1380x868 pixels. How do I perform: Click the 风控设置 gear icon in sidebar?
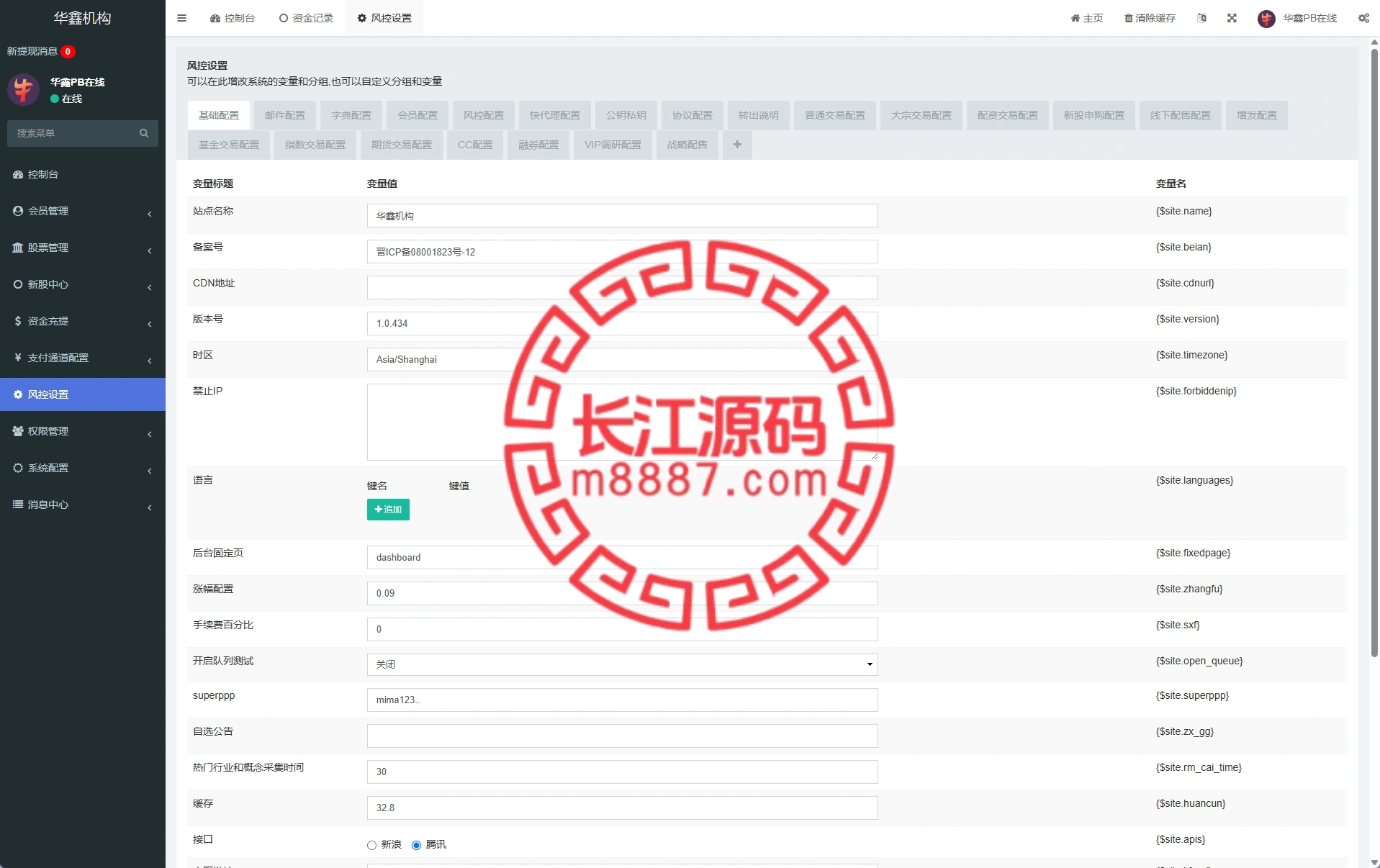pyautogui.click(x=18, y=394)
